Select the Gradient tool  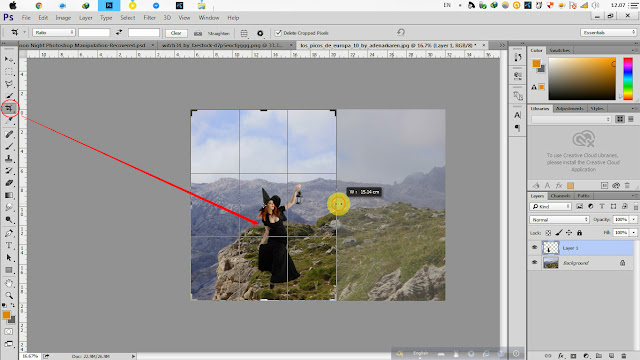tap(9, 196)
